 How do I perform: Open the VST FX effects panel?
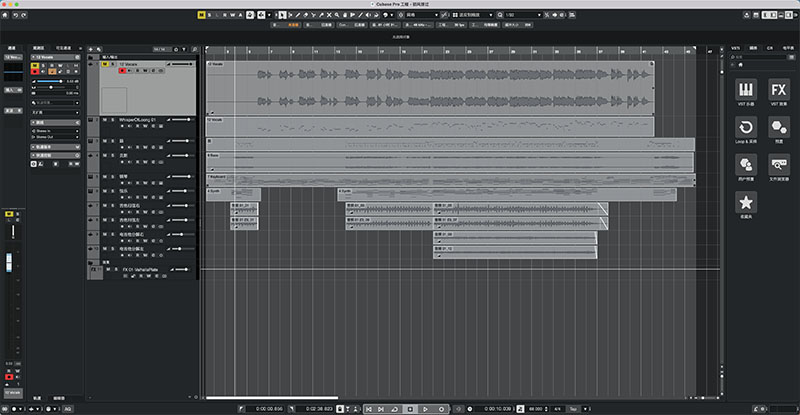[x=779, y=89]
